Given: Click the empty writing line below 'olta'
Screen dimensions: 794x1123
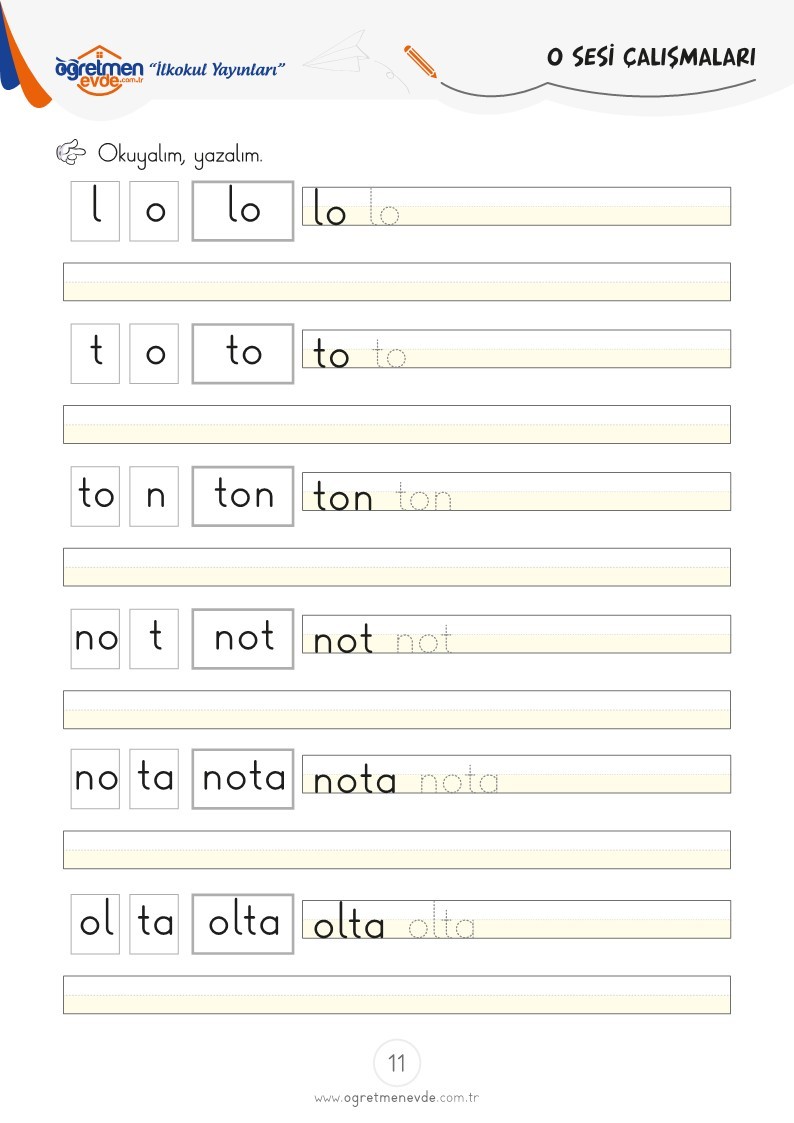Looking at the screenshot, I should [x=397, y=994].
